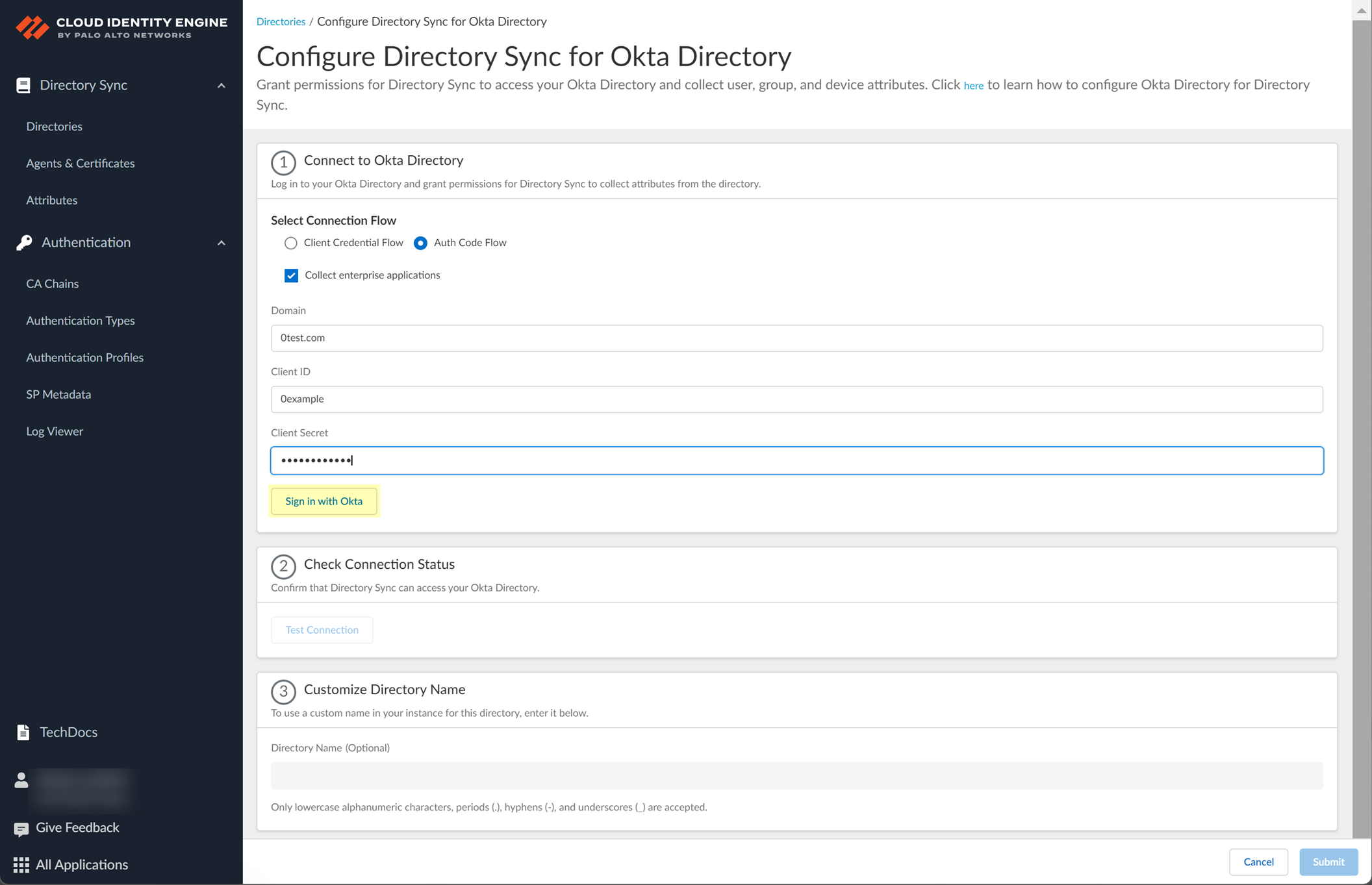Click the vertical scrollbar thumb
Image resolution: width=1372 pixels, height=885 pixels.
(x=1362, y=429)
